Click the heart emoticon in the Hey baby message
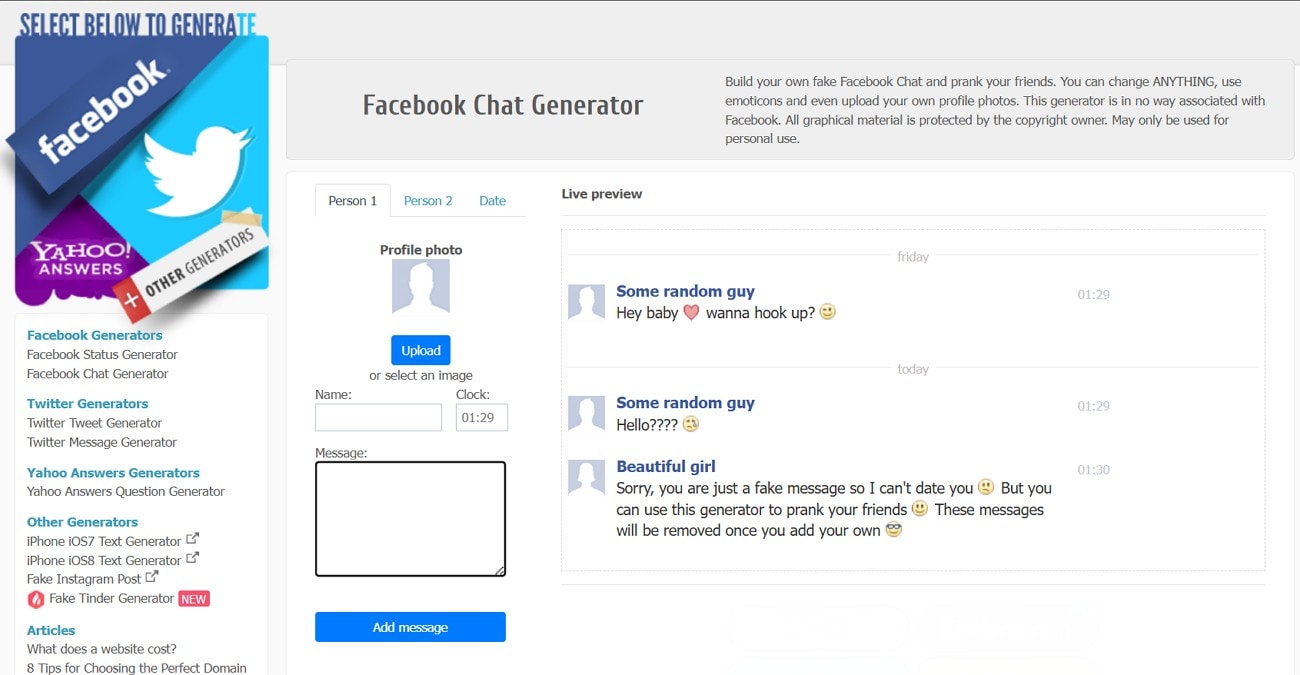The width and height of the screenshot is (1300, 675). tap(691, 313)
